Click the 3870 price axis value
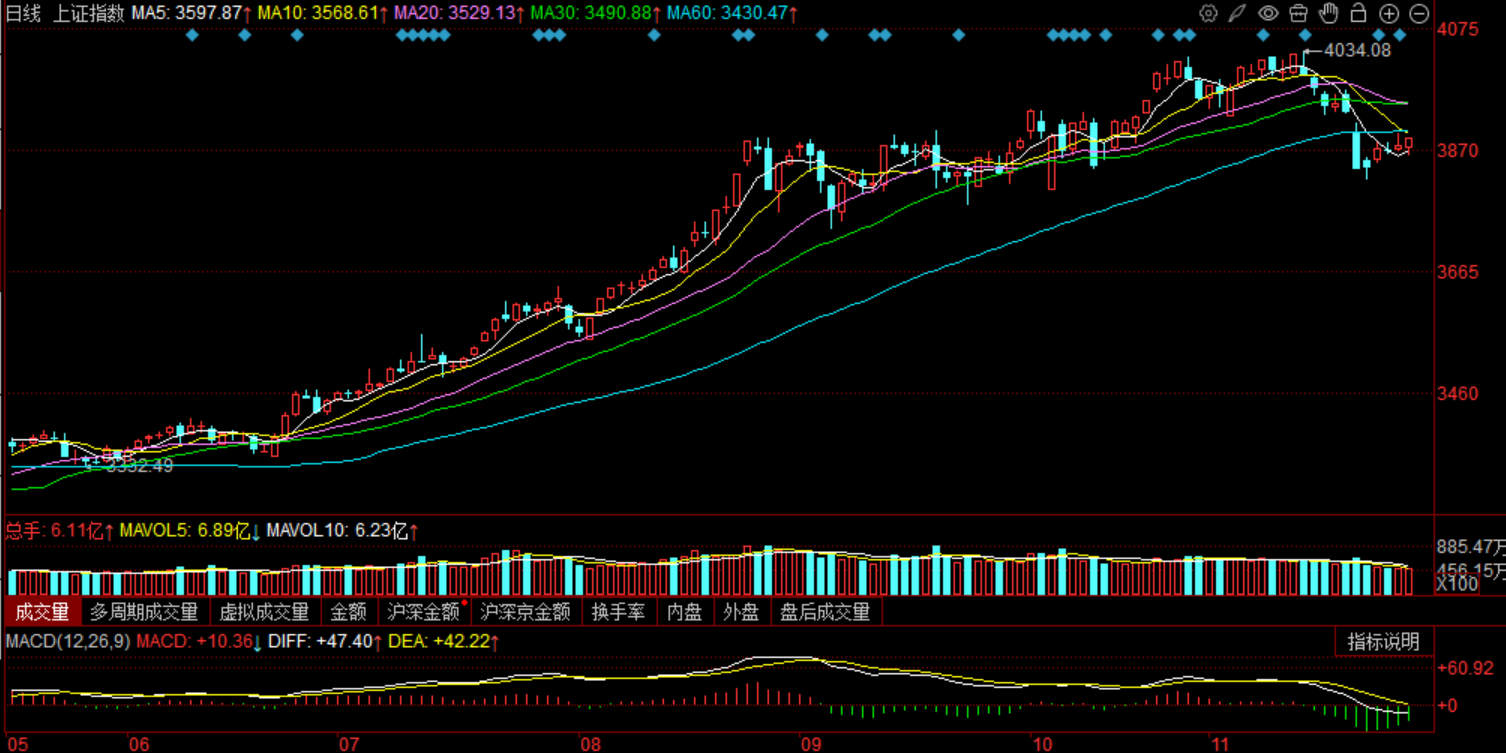The width and height of the screenshot is (1506, 753). pos(1459,150)
